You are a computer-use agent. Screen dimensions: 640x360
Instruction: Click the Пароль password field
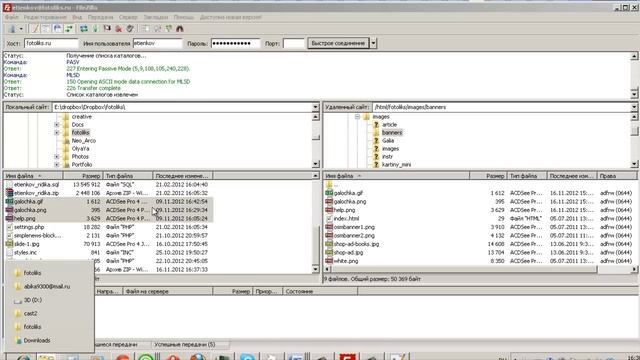point(235,43)
